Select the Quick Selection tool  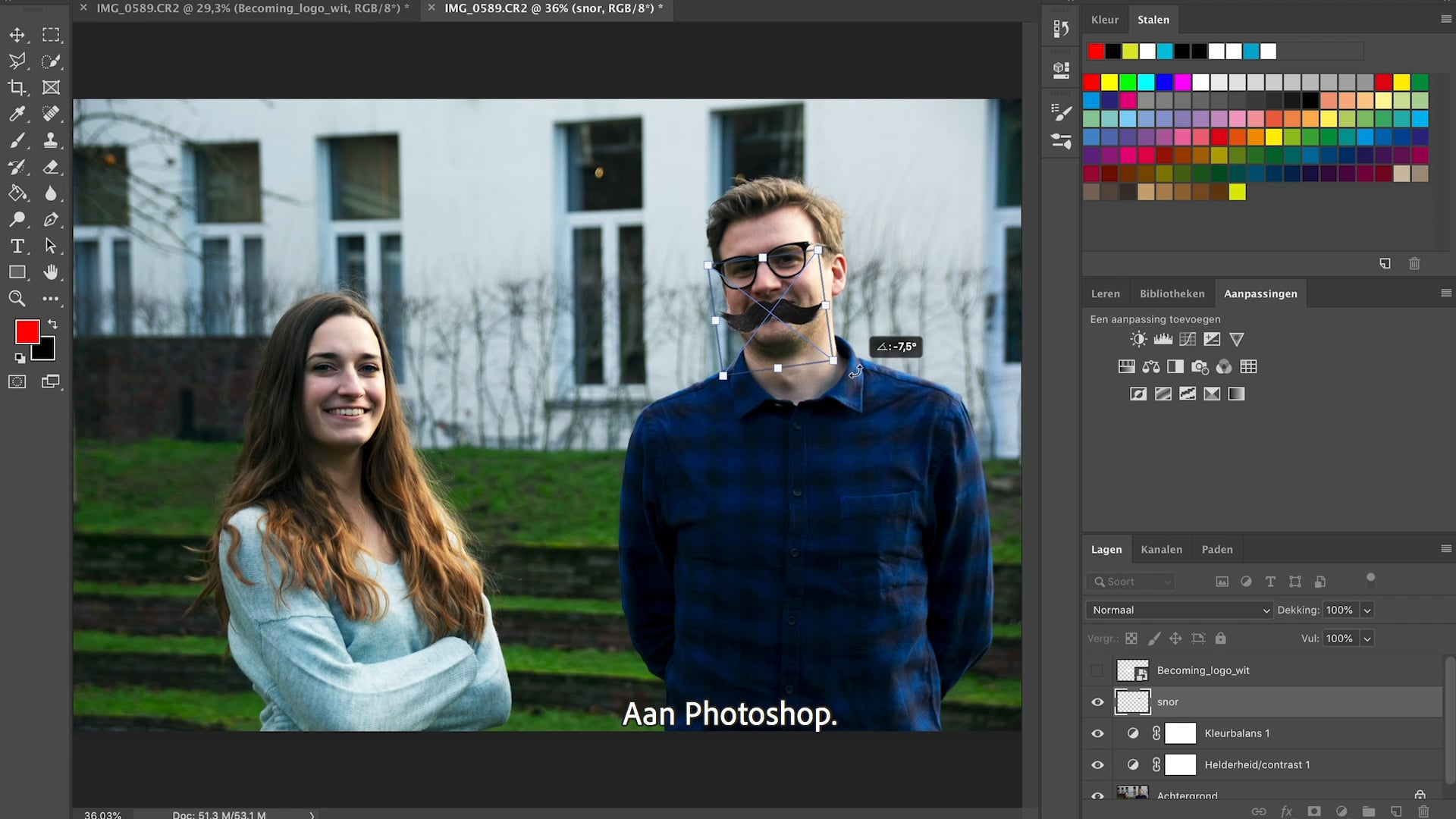(51, 61)
